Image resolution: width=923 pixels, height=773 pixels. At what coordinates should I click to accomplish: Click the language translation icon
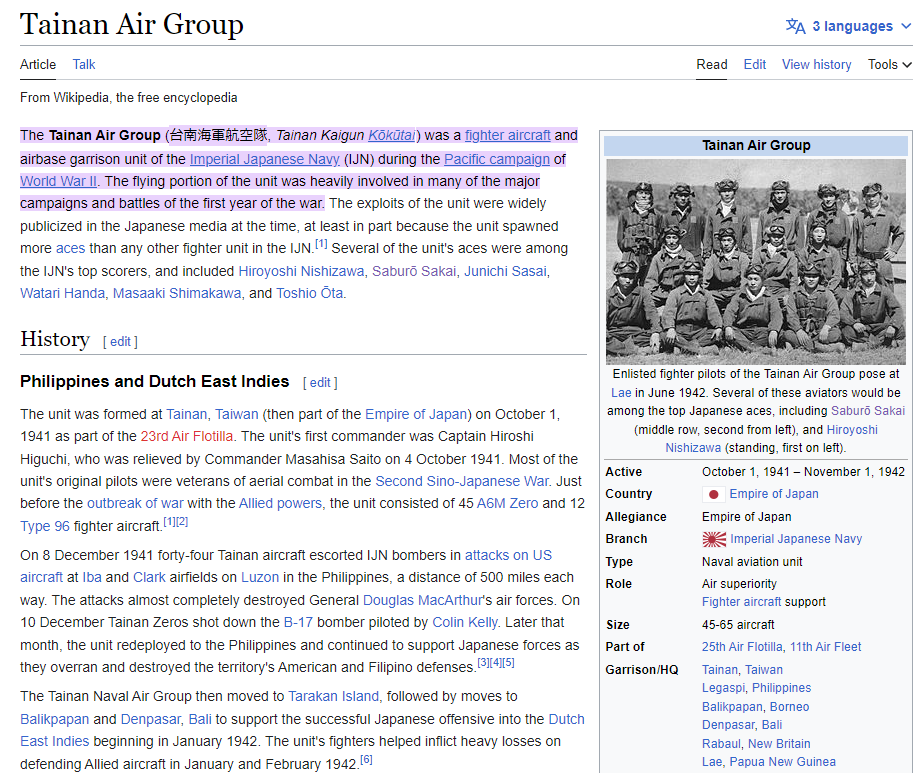click(x=795, y=26)
